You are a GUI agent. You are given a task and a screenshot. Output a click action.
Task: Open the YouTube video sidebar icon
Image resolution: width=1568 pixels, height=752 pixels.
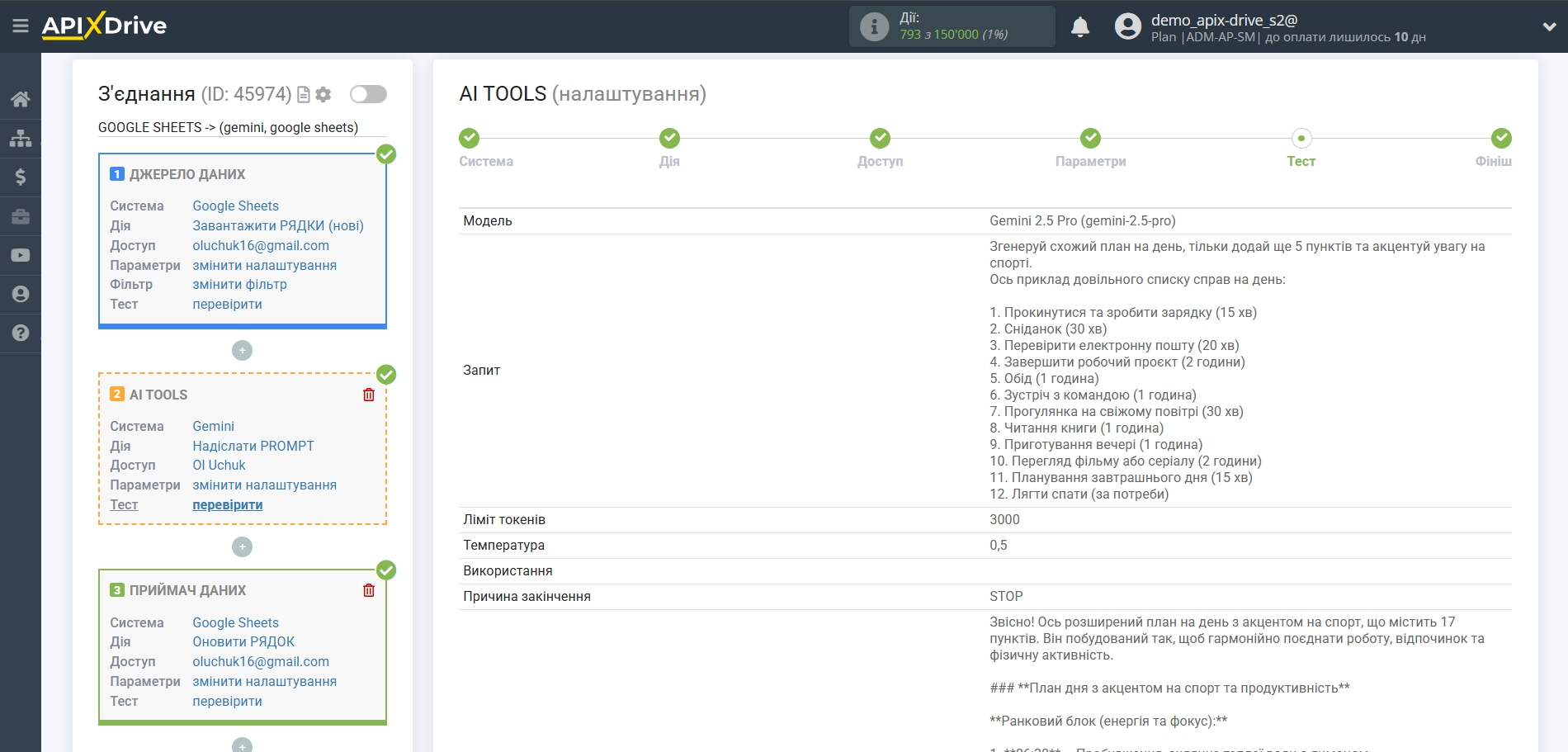click(21, 255)
